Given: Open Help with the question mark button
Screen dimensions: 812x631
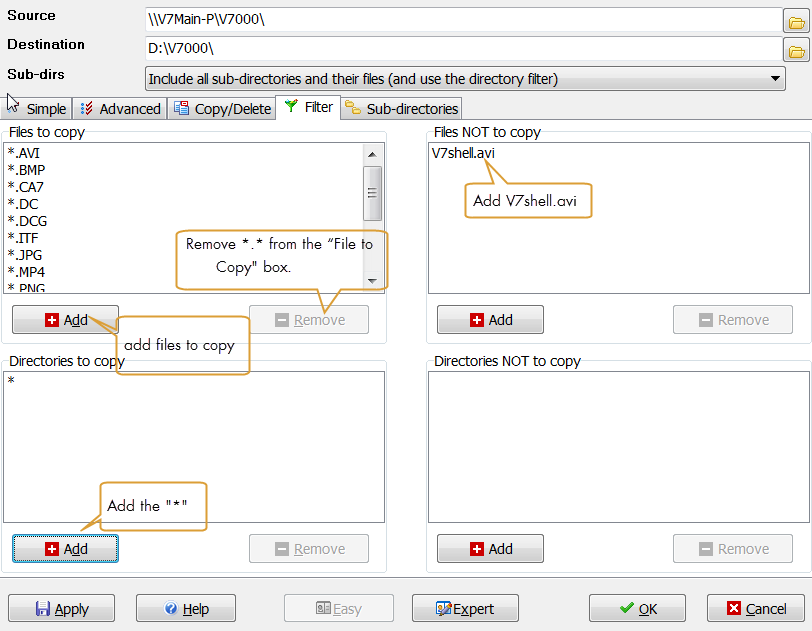Looking at the screenshot, I should pos(186,608).
